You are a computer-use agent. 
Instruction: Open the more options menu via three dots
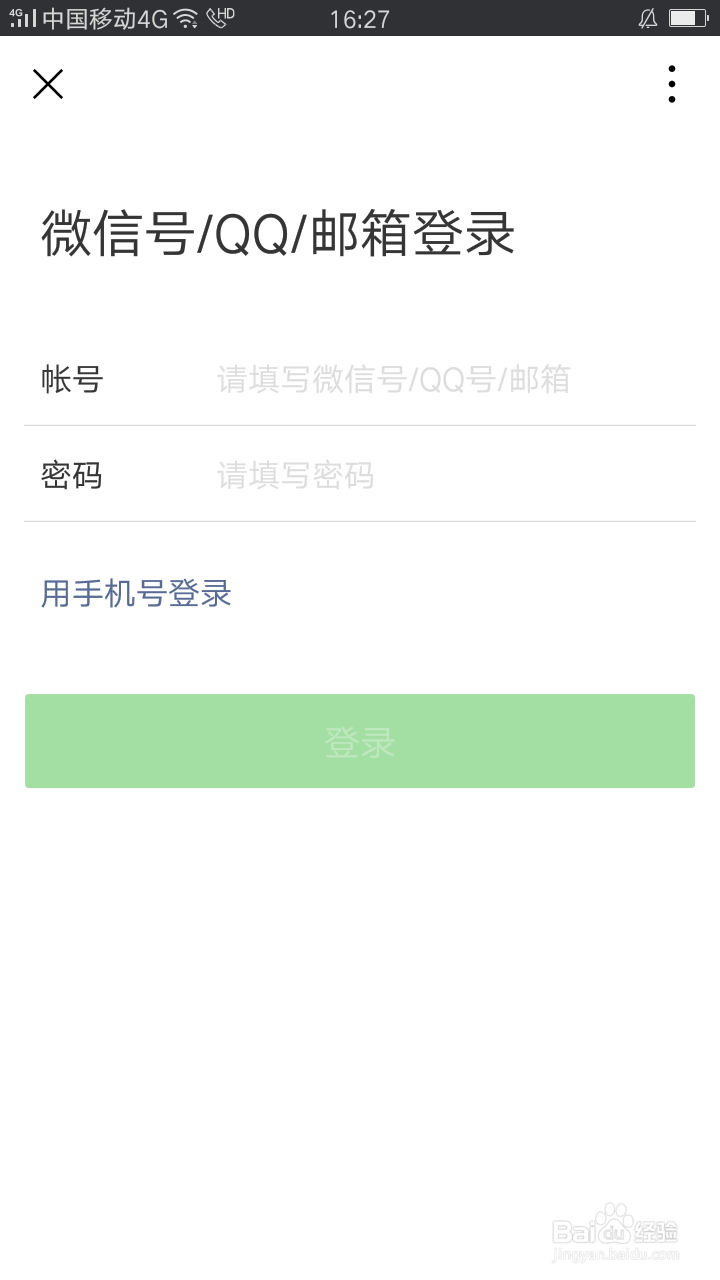pyautogui.click(x=671, y=83)
